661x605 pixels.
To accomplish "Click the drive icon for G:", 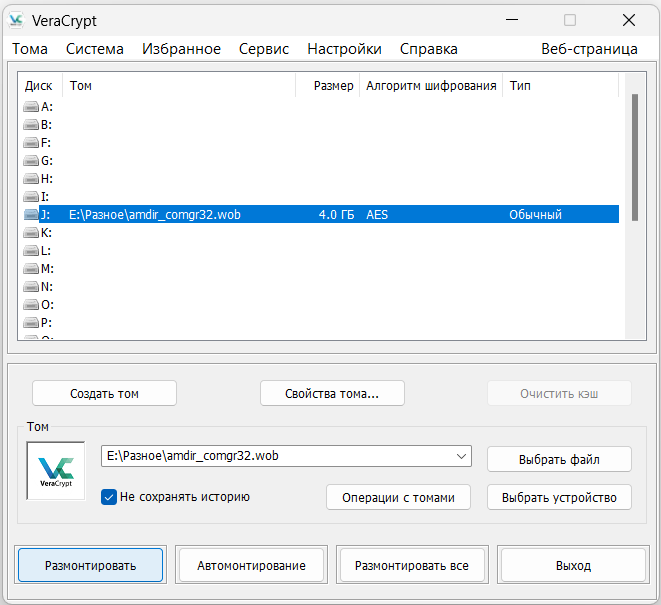I will (31, 161).
